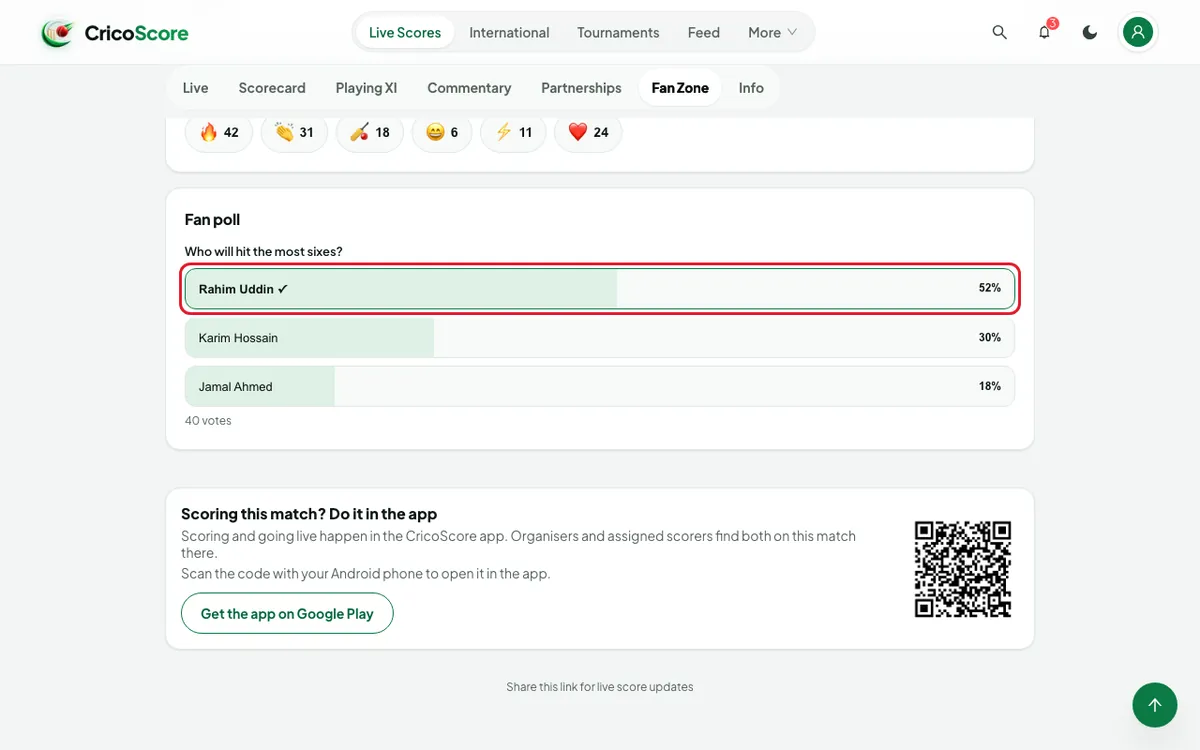The image size is (1200, 750).
Task: Vote for Karim Hossain in poll
Action: coord(600,338)
